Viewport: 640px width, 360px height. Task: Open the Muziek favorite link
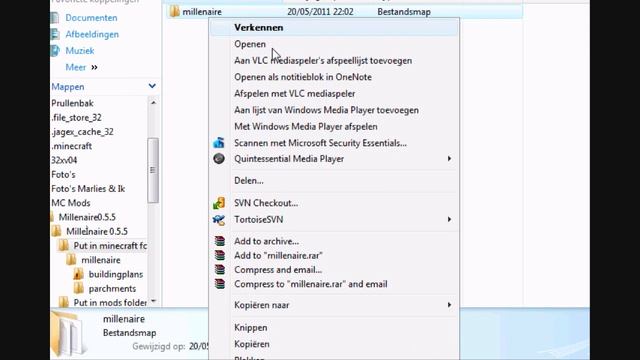[x=80, y=51]
